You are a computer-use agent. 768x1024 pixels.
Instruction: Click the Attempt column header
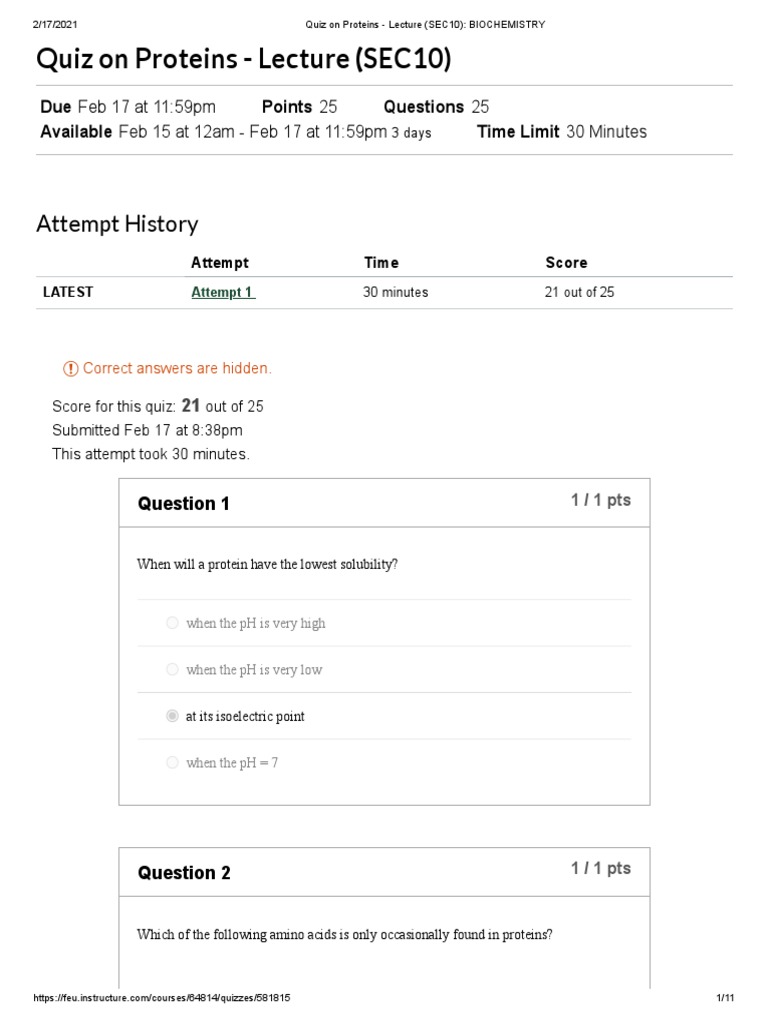(x=220, y=263)
